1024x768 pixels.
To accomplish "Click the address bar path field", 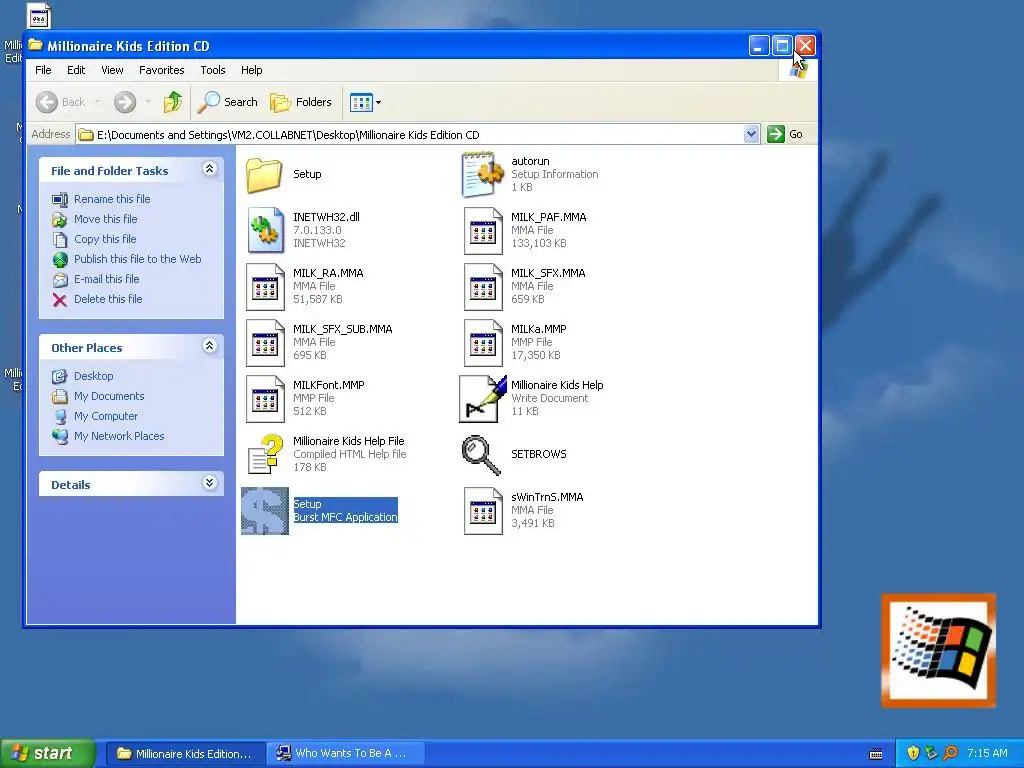I will [x=409, y=135].
